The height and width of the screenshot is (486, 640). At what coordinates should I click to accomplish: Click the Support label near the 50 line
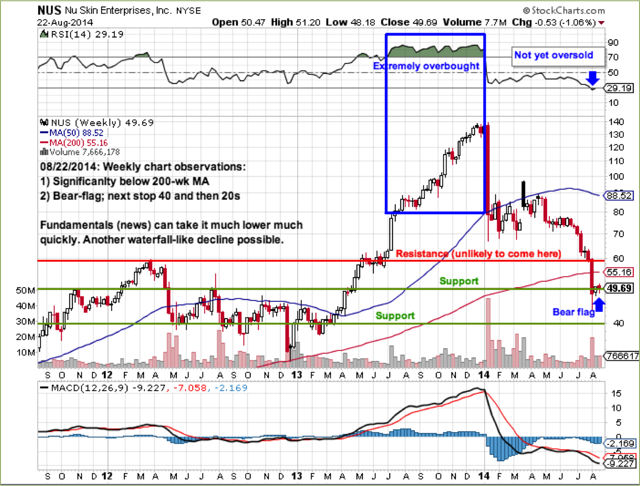459,281
